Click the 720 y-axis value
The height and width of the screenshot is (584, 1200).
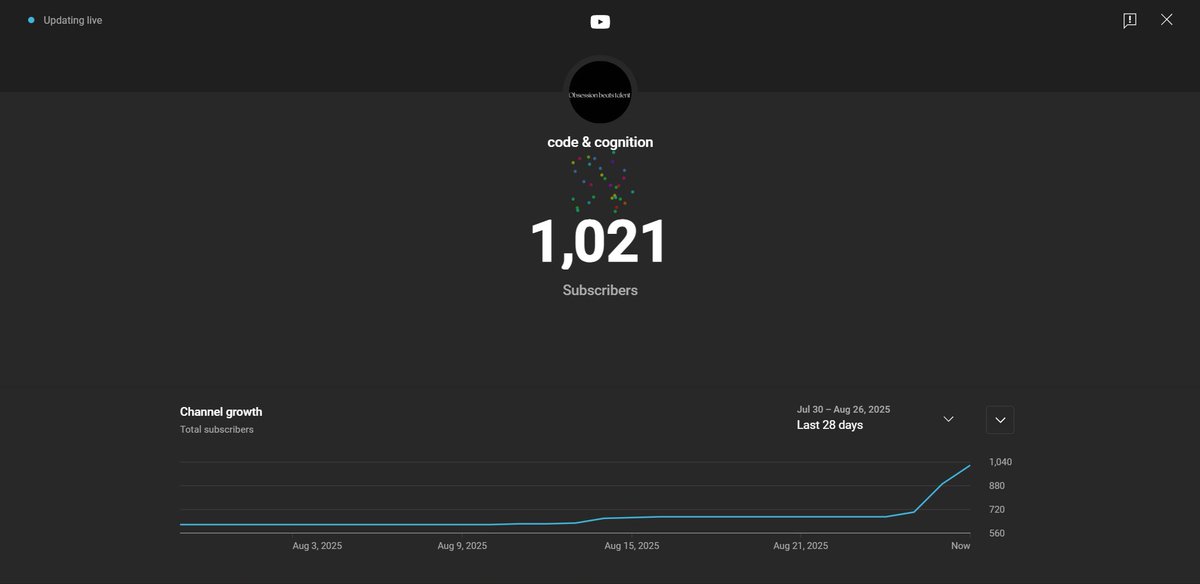pyautogui.click(x=997, y=510)
